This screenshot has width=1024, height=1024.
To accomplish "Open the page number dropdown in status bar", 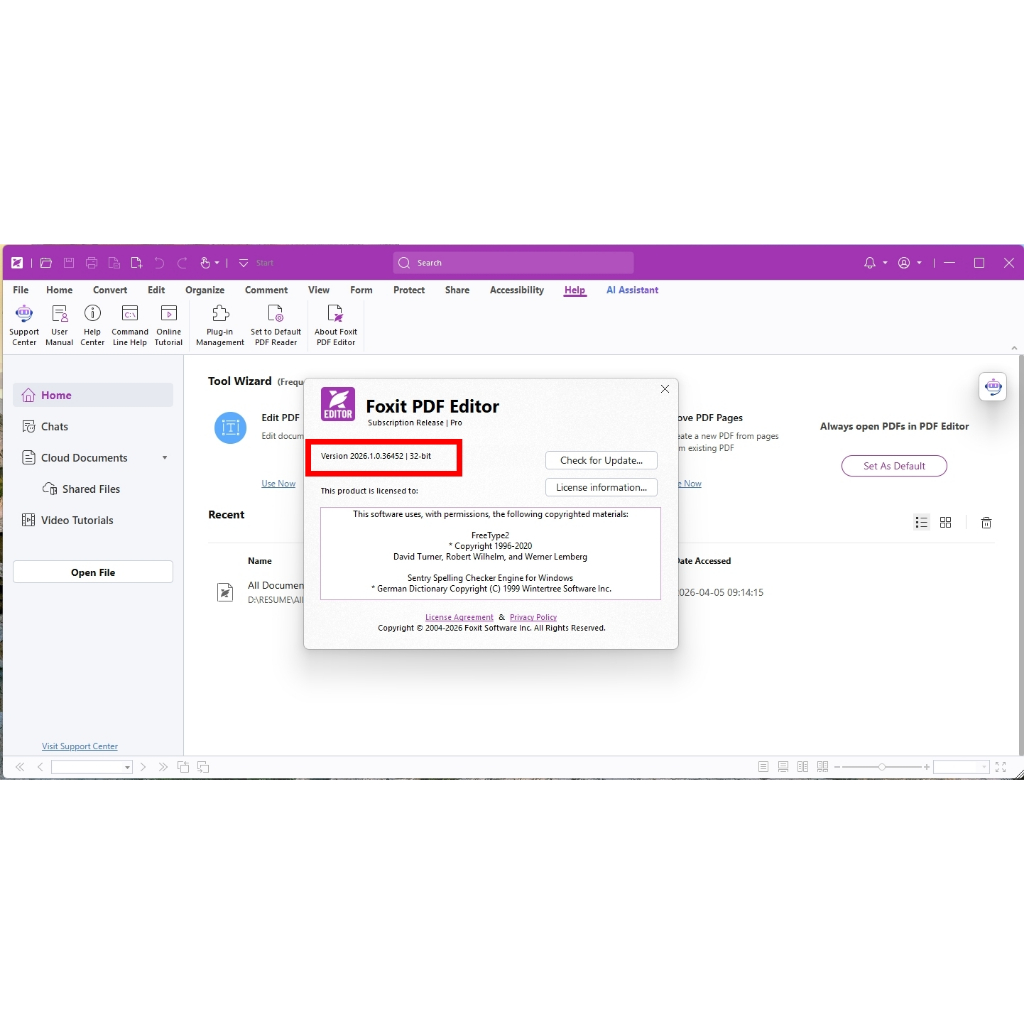I will pos(127,767).
